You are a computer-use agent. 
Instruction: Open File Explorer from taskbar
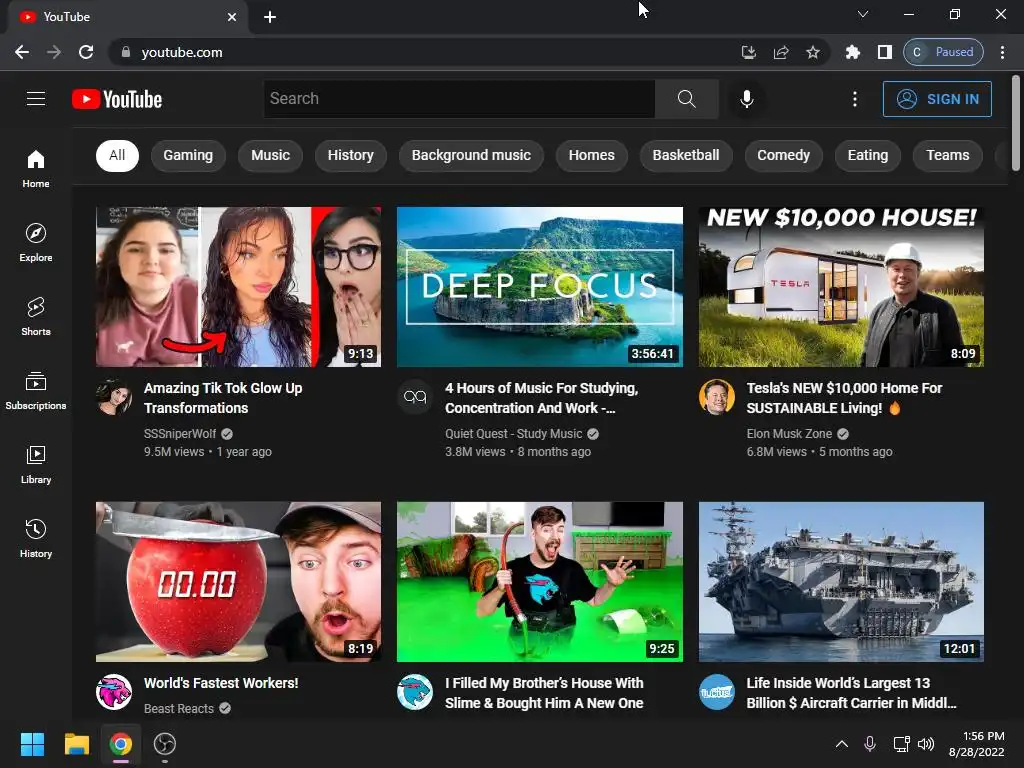(76, 744)
